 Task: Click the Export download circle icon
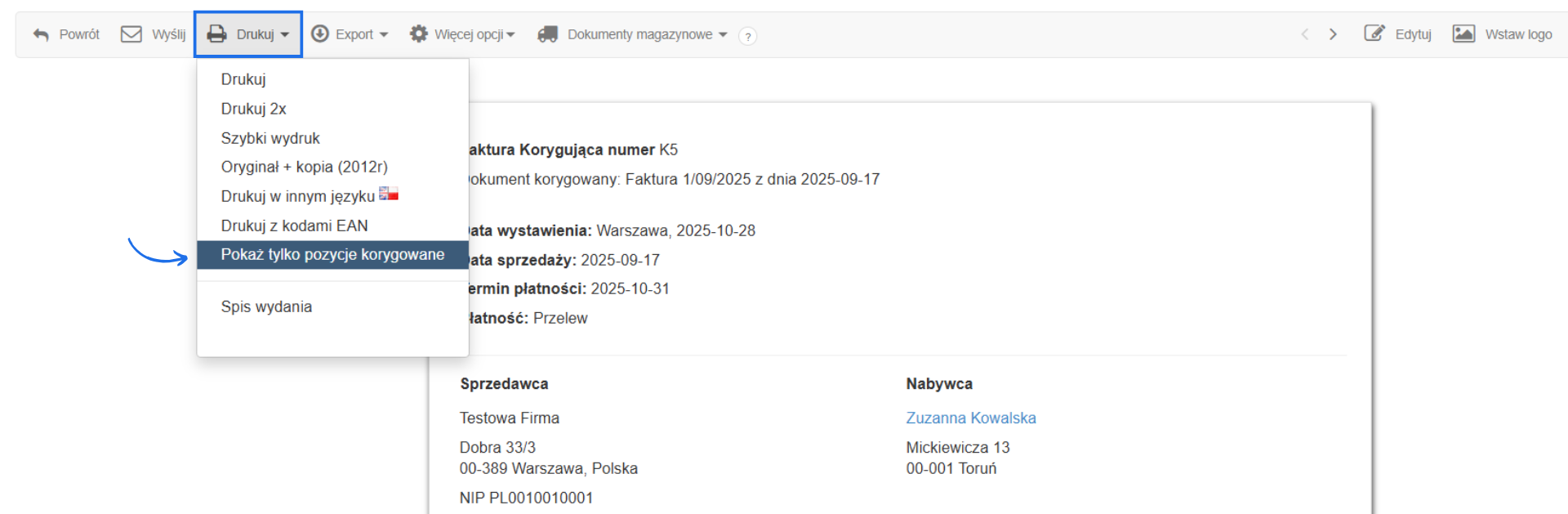point(320,34)
